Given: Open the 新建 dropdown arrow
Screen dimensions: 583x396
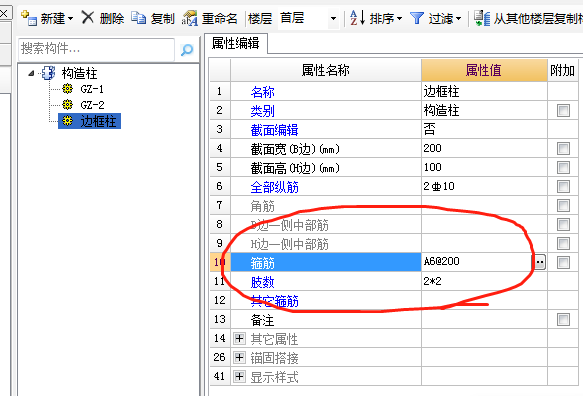Looking at the screenshot, I should 70,18.
